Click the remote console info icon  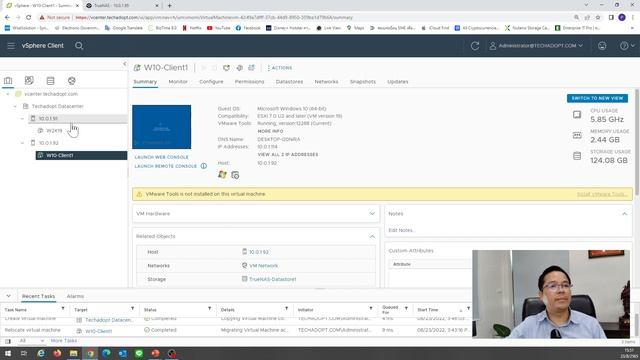[204, 166]
